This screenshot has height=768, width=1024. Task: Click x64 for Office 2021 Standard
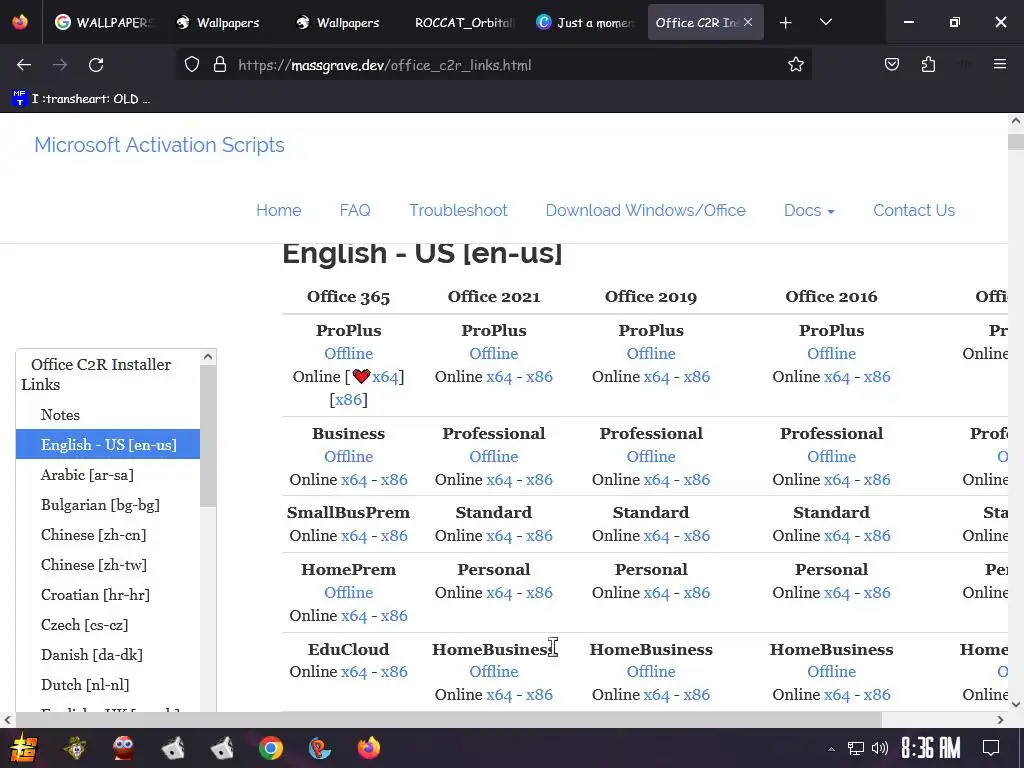(x=500, y=536)
